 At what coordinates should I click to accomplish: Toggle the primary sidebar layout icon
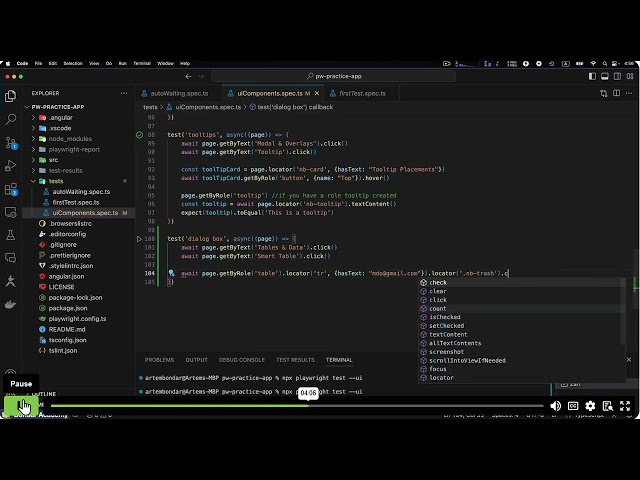[x=592, y=76]
